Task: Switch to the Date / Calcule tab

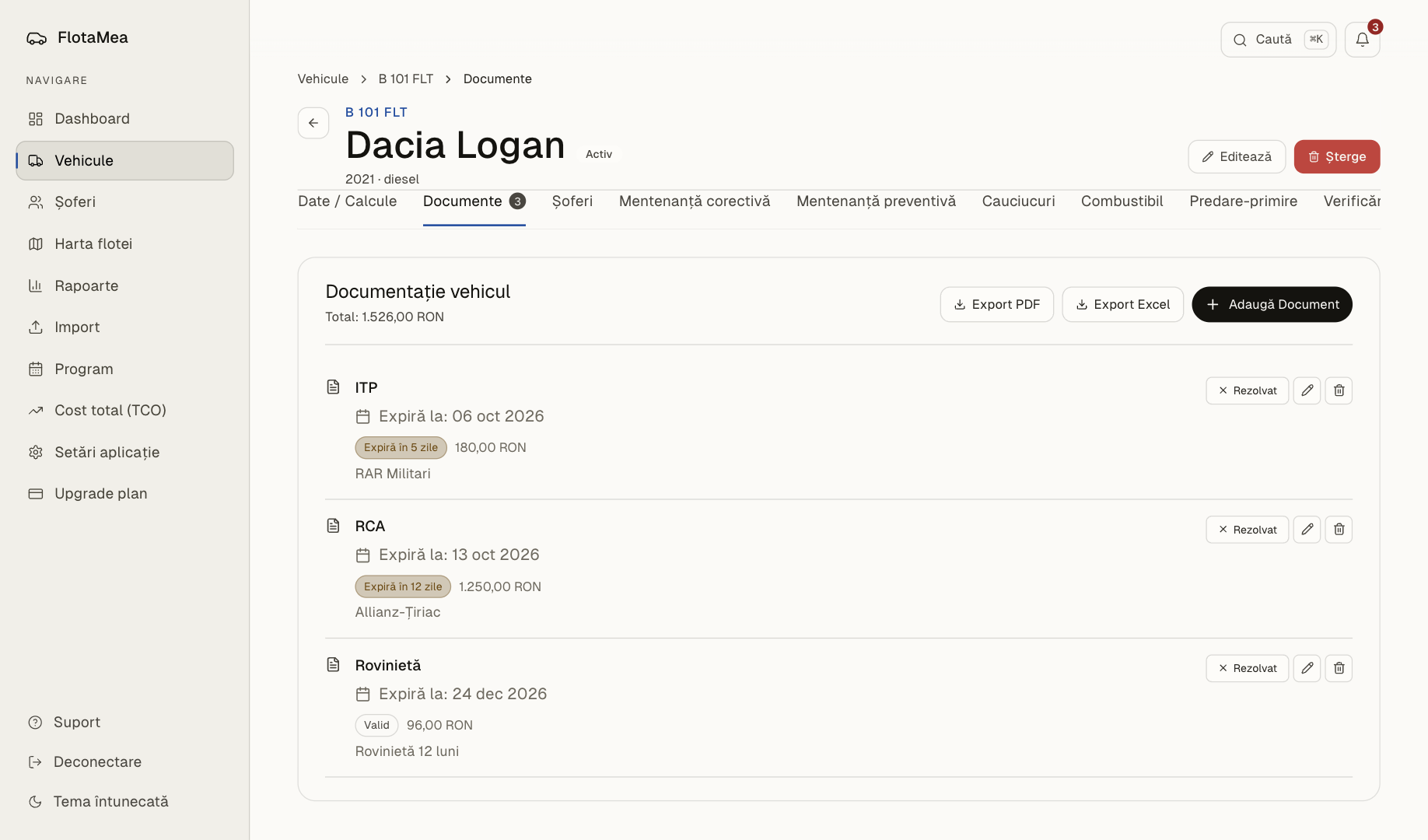Action: coord(347,201)
